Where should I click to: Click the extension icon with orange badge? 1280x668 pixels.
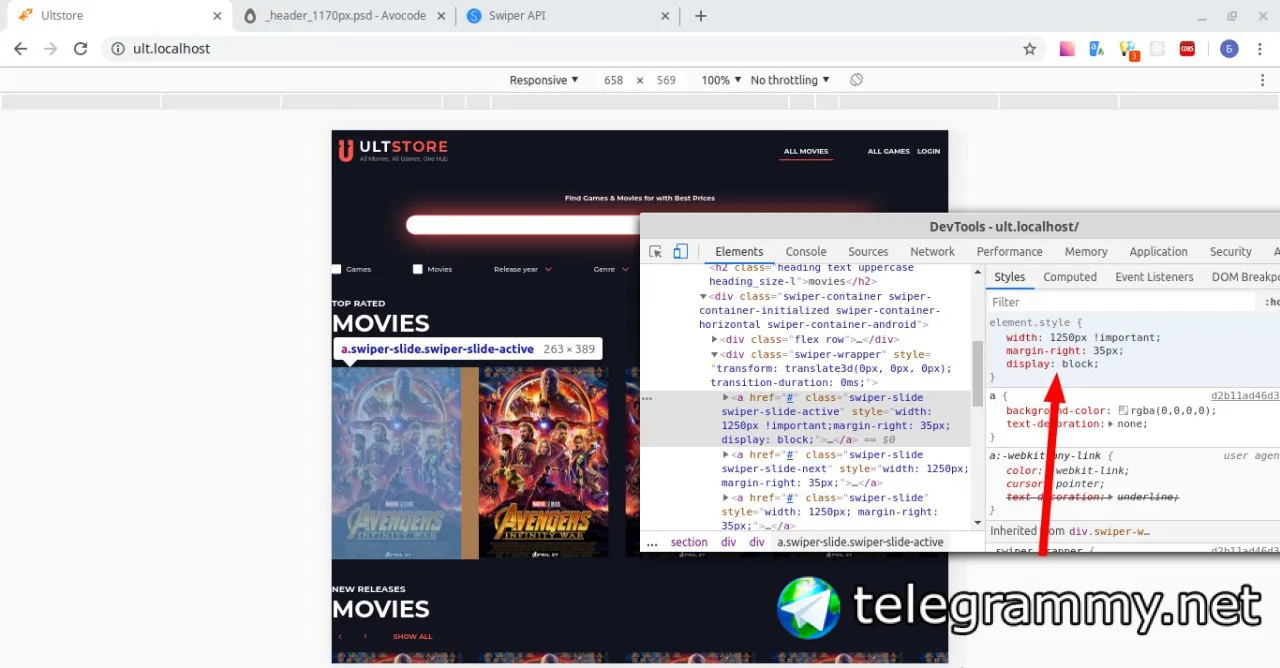[x=1129, y=49]
